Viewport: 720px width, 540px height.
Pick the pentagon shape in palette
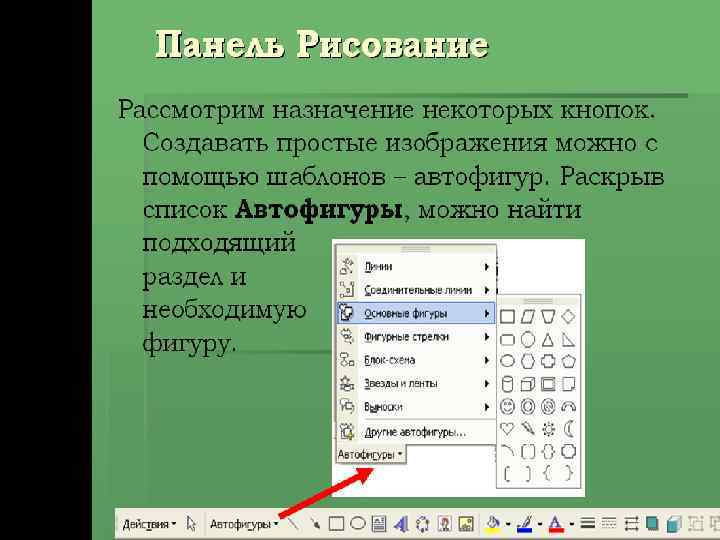click(x=568, y=361)
